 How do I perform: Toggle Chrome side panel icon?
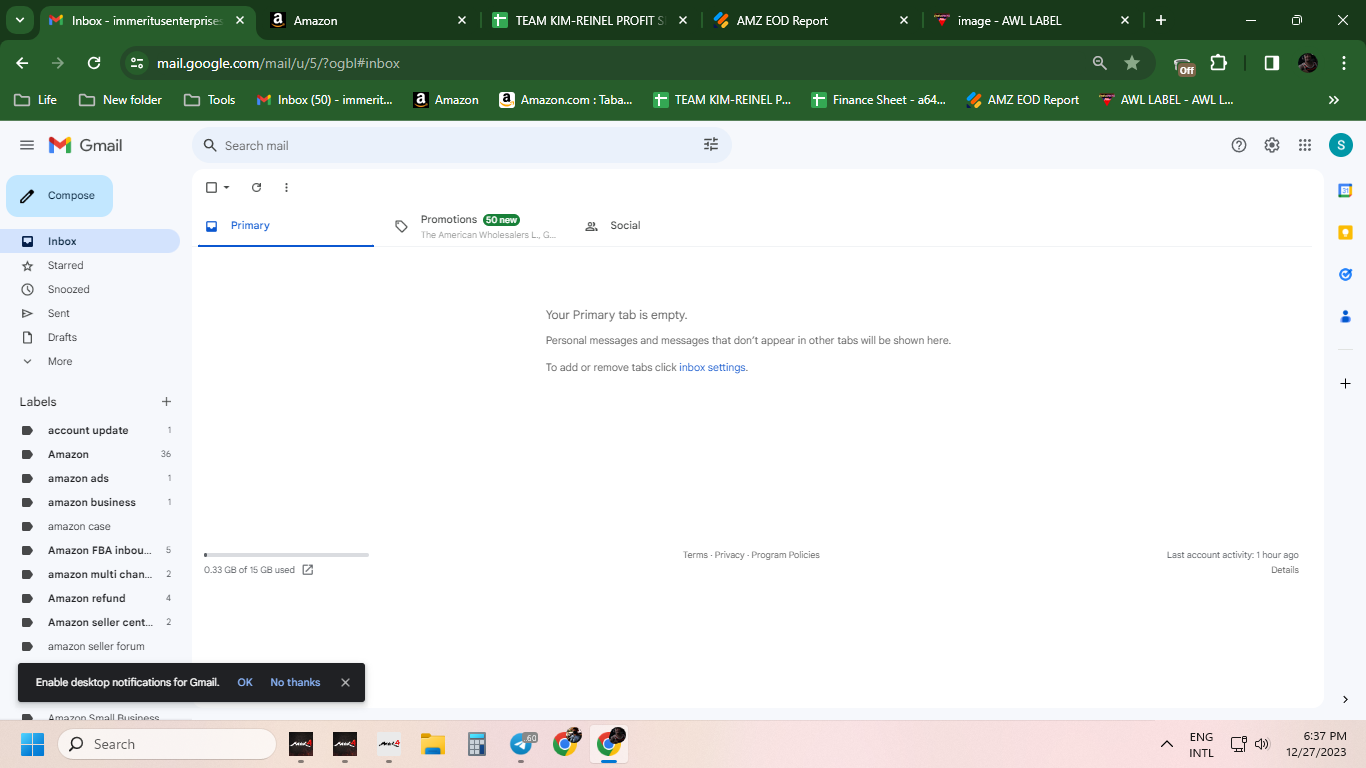[x=1271, y=63]
